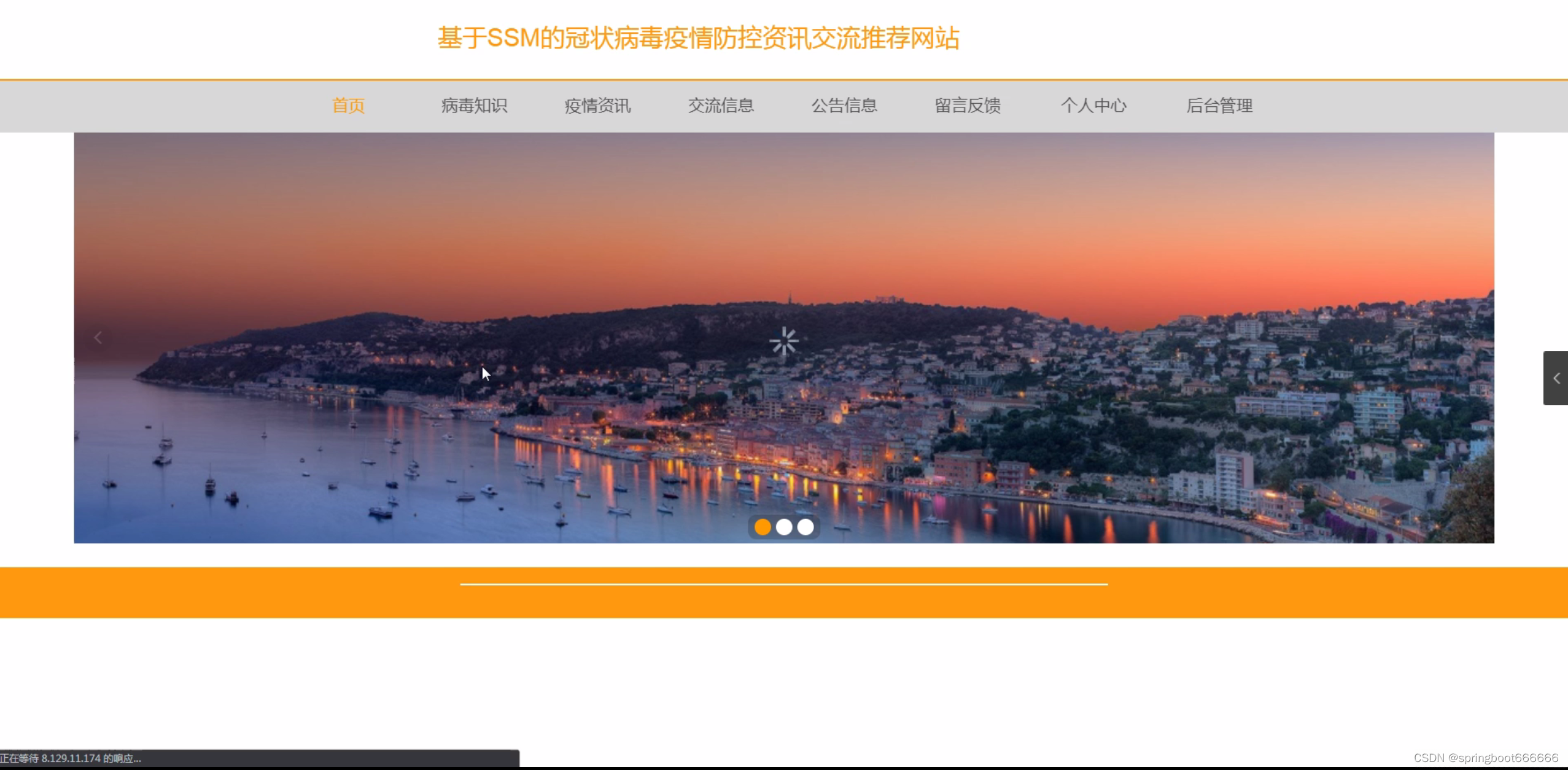The width and height of the screenshot is (1568, 770).
Task: Select the first orange carousel dot
Action: tap(763, 527)
